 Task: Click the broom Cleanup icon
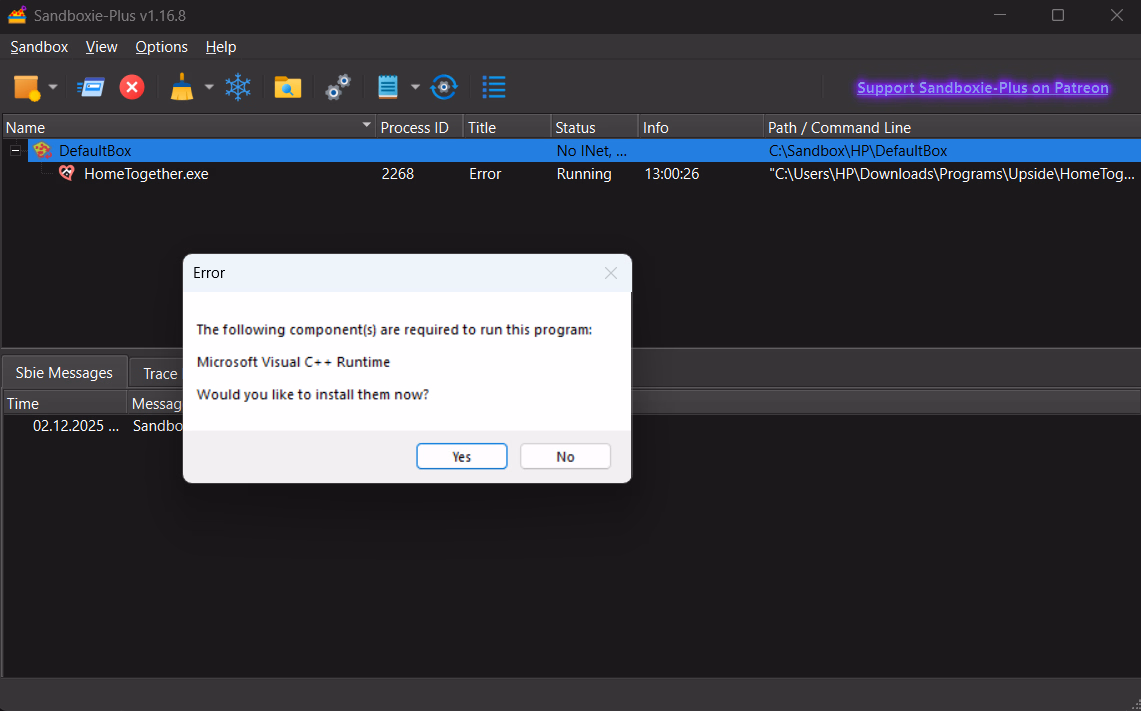pos(181,88)
